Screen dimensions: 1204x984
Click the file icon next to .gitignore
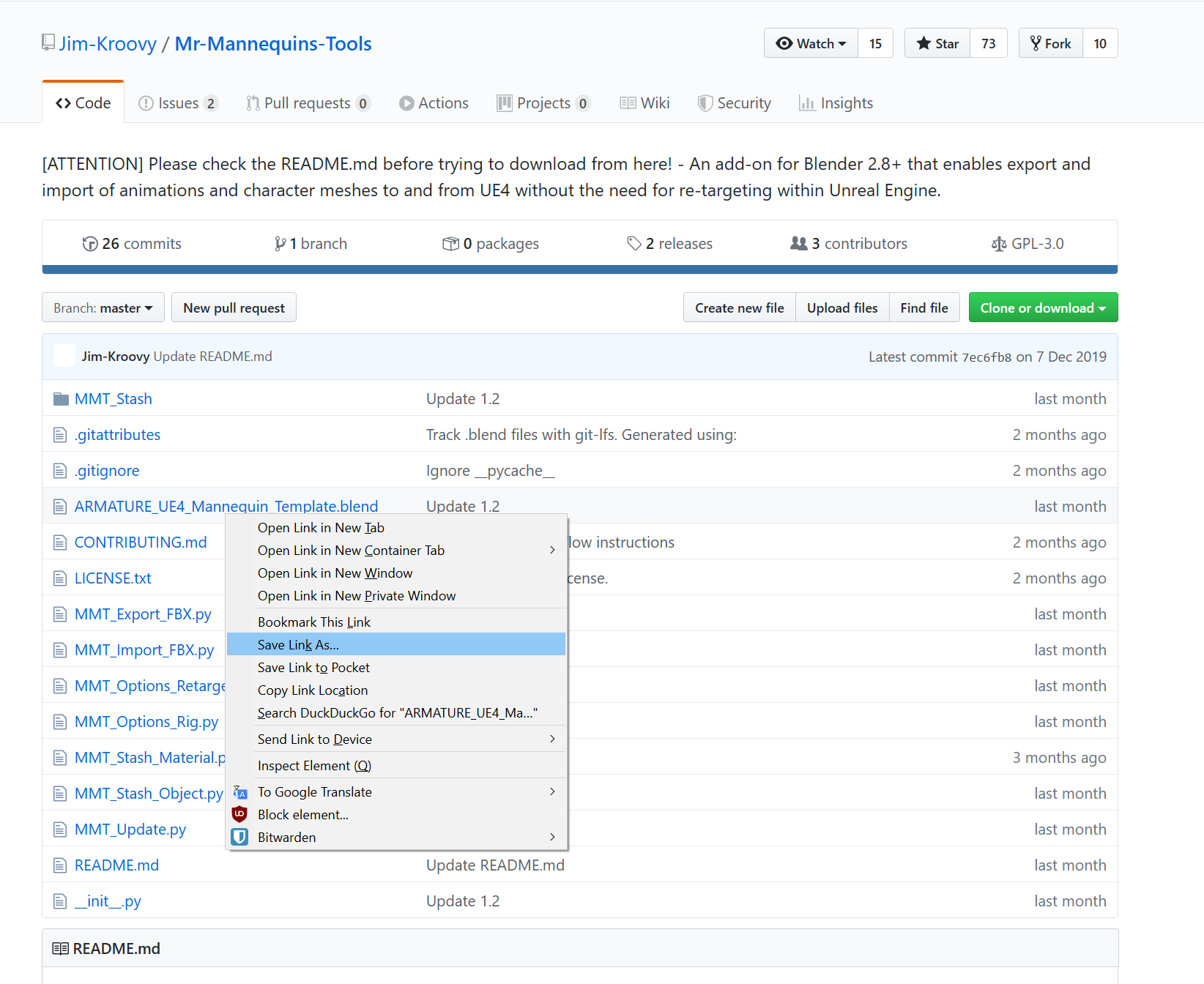(60, 471)
